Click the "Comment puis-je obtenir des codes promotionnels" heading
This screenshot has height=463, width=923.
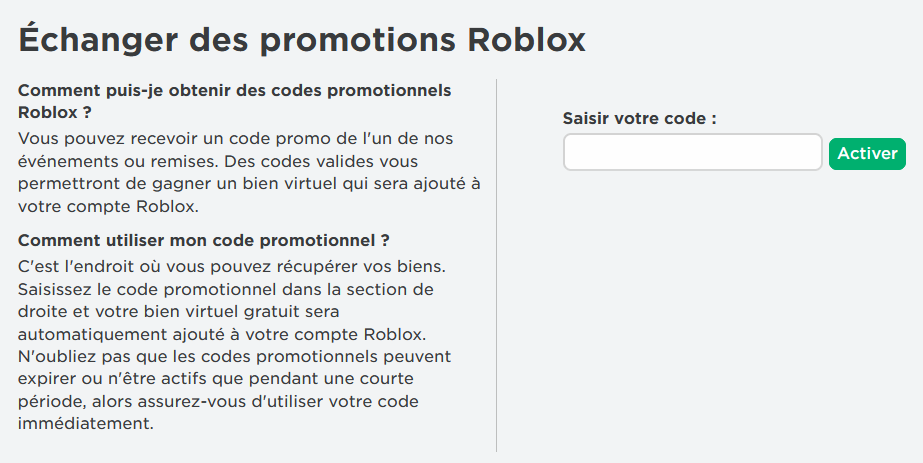click(x=234, y=90)
